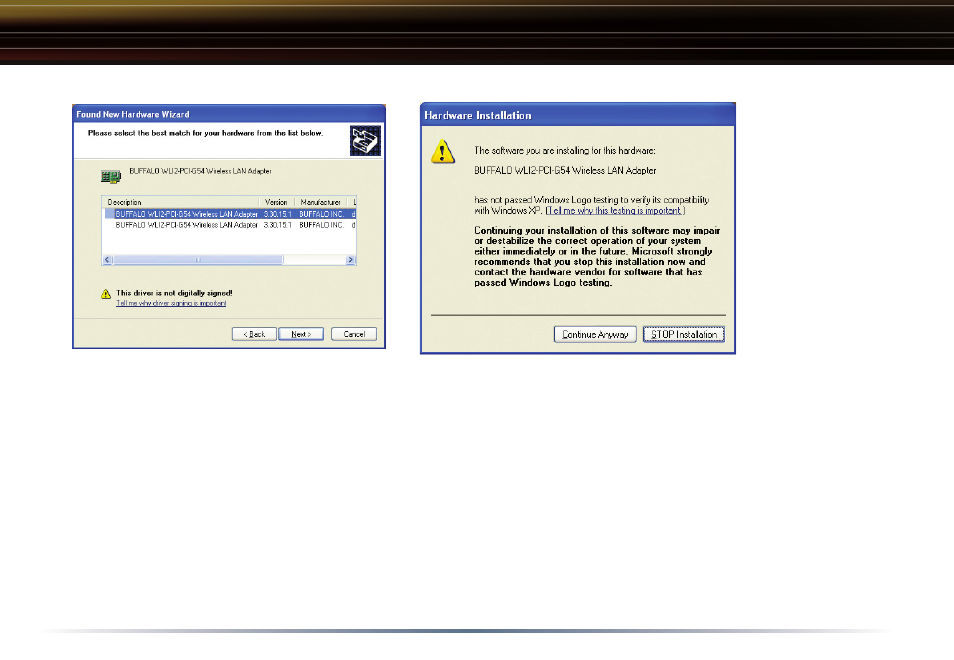The image size is (954, 660).
Task: Click the network adapter card icon
Action: [111, 177]
